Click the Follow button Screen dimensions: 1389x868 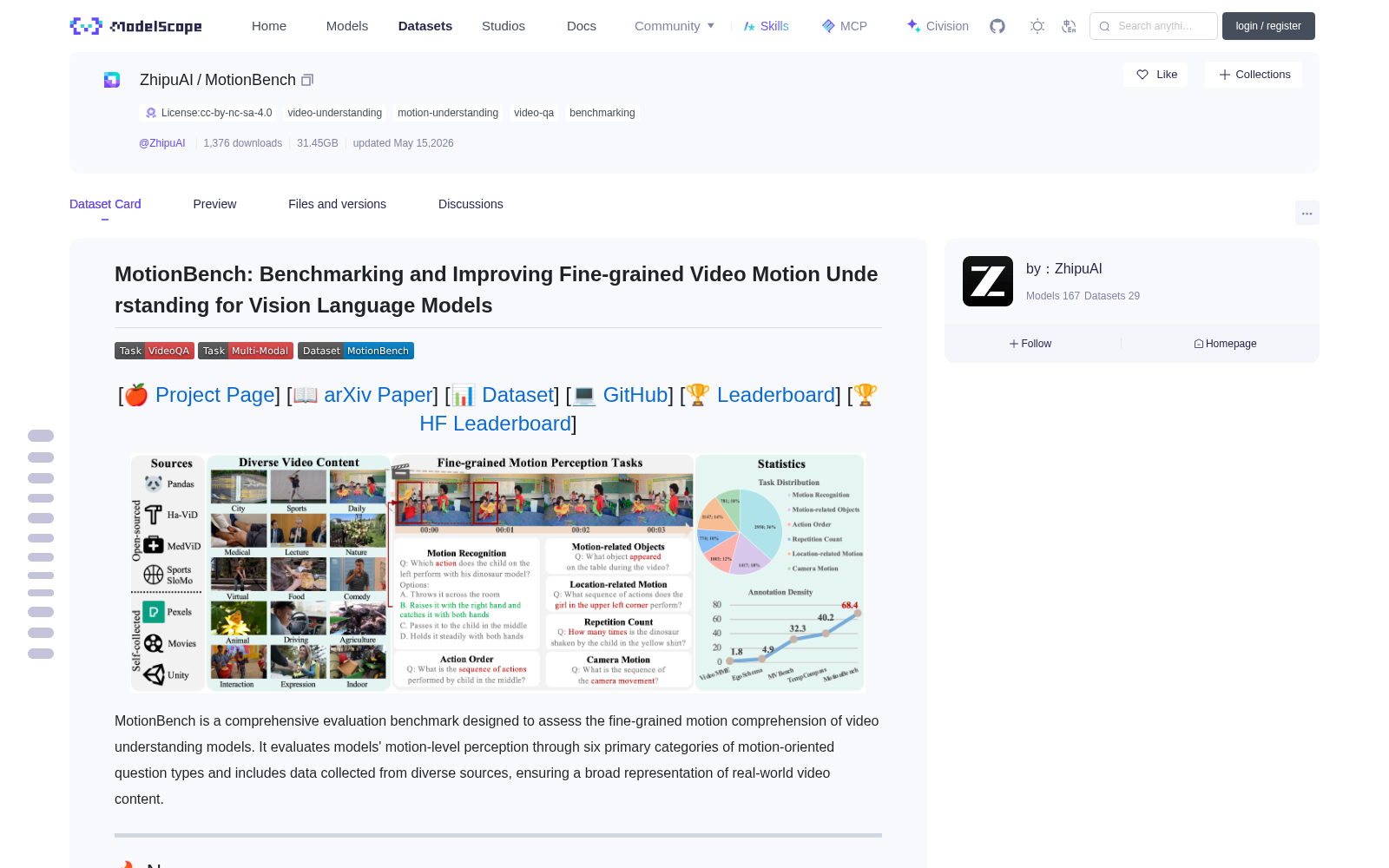[1030, 344]
